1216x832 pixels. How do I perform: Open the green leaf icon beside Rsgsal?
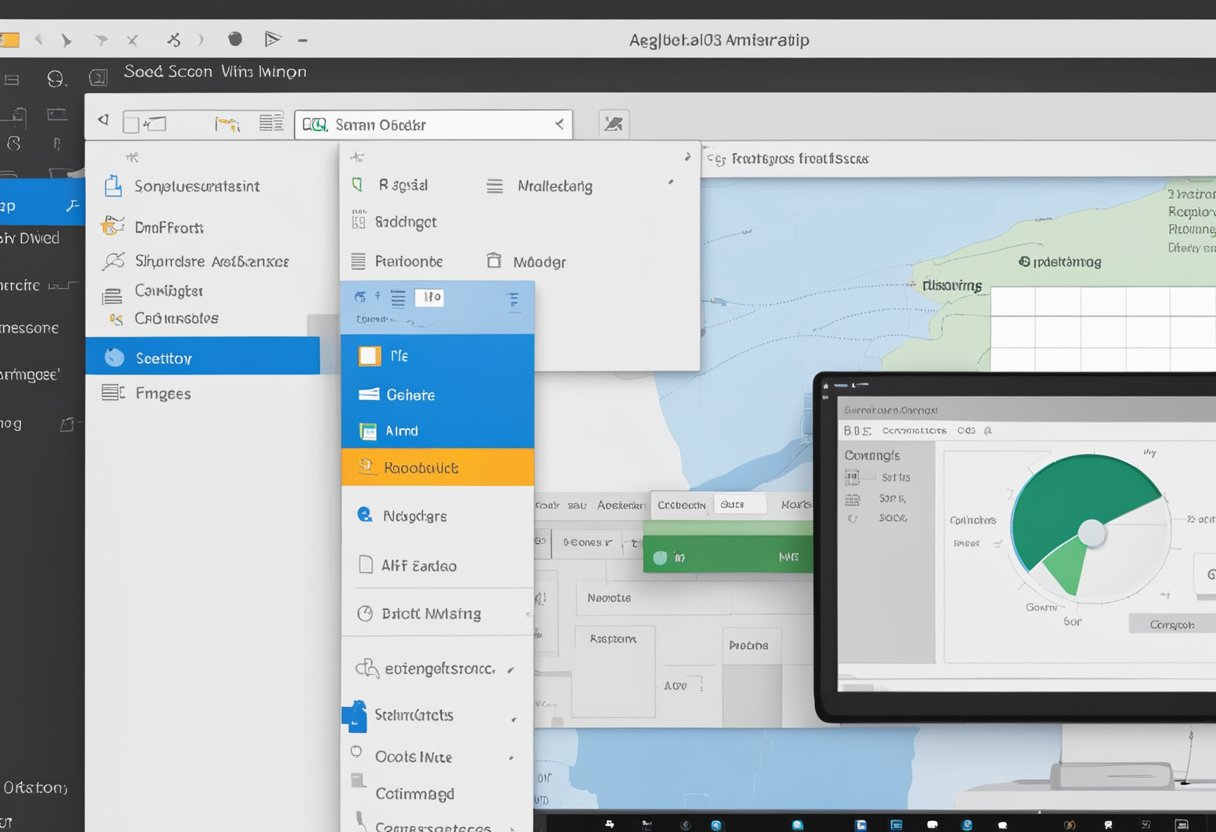[357, 184]
